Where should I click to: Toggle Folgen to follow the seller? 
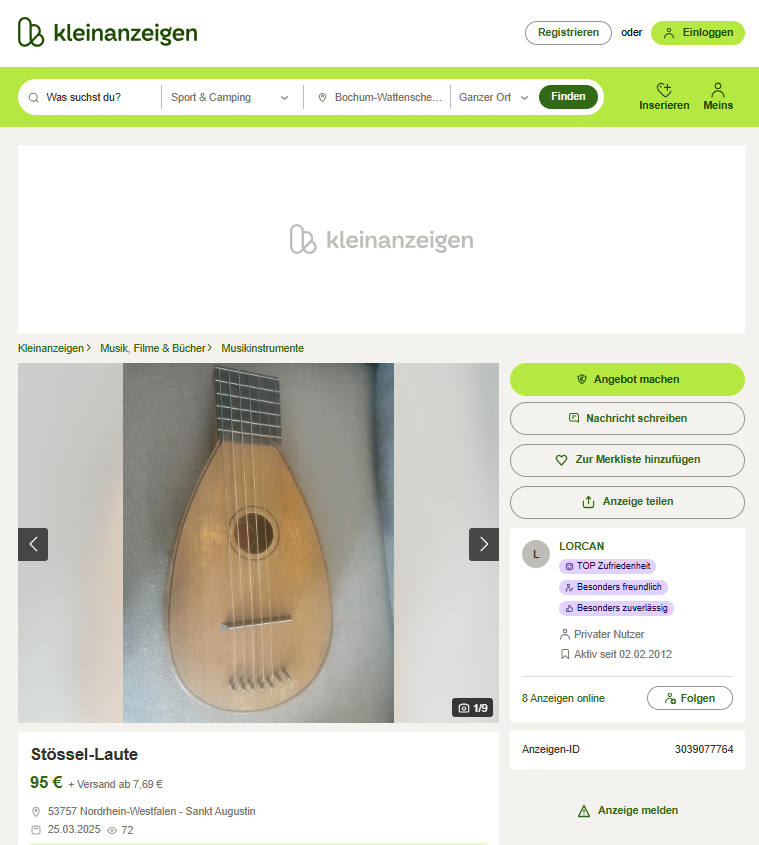(689, 698)
